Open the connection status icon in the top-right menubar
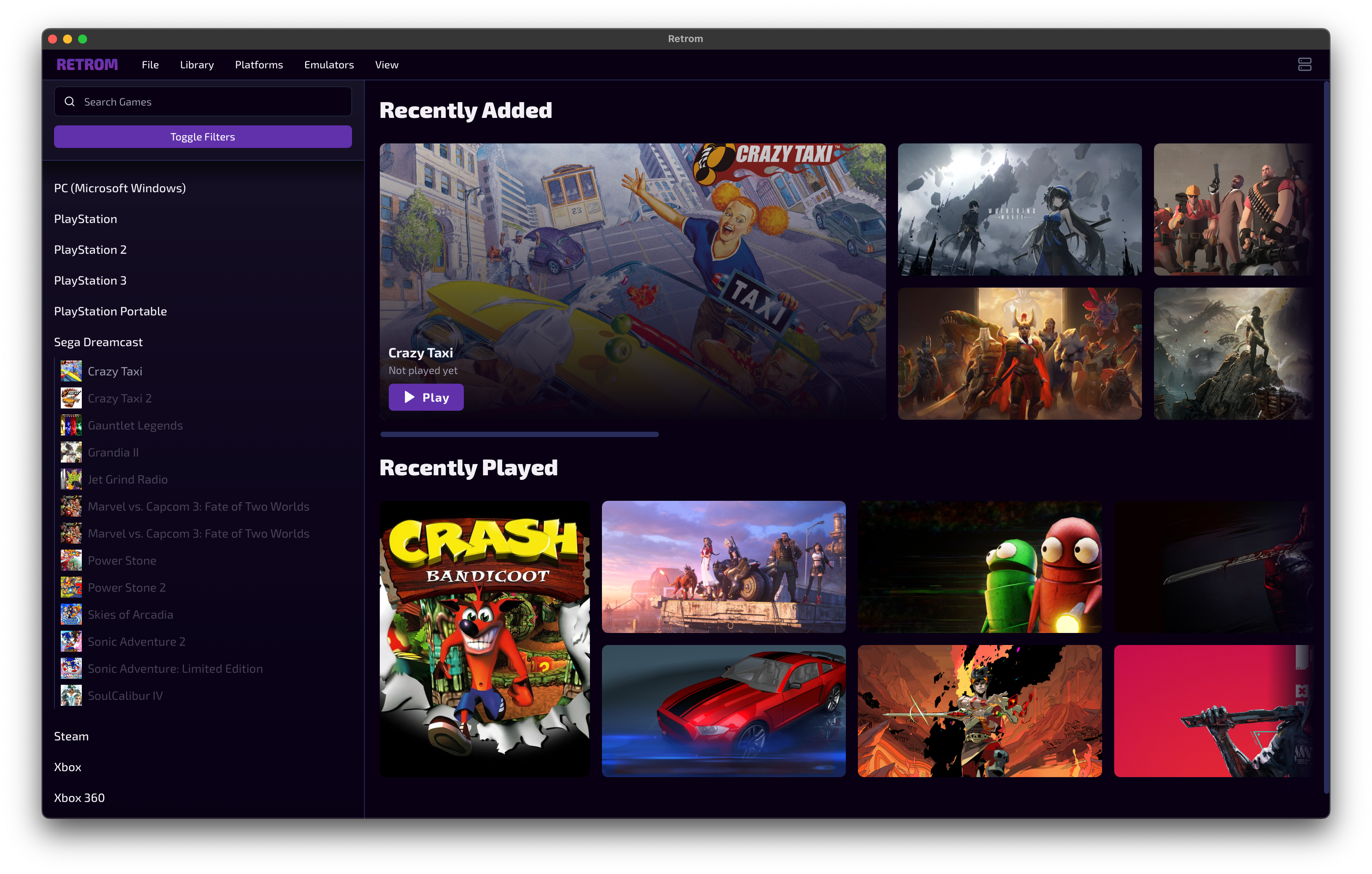This screenshot has width=1372, height=874. [1304, 65]
